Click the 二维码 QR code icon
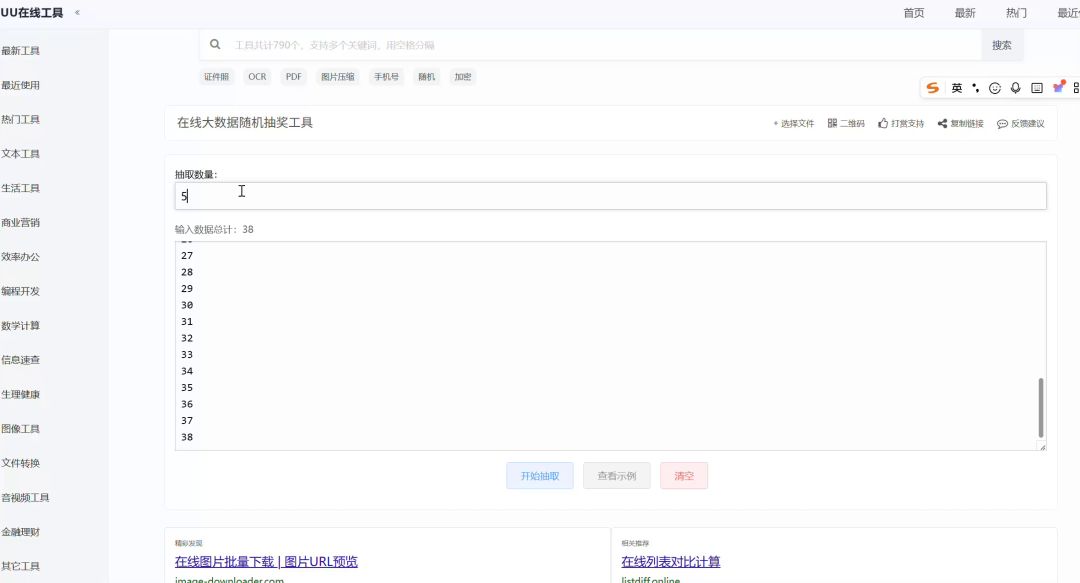Image resolution: width=1080 pixels, height=583 pixels. click(832, 124)
